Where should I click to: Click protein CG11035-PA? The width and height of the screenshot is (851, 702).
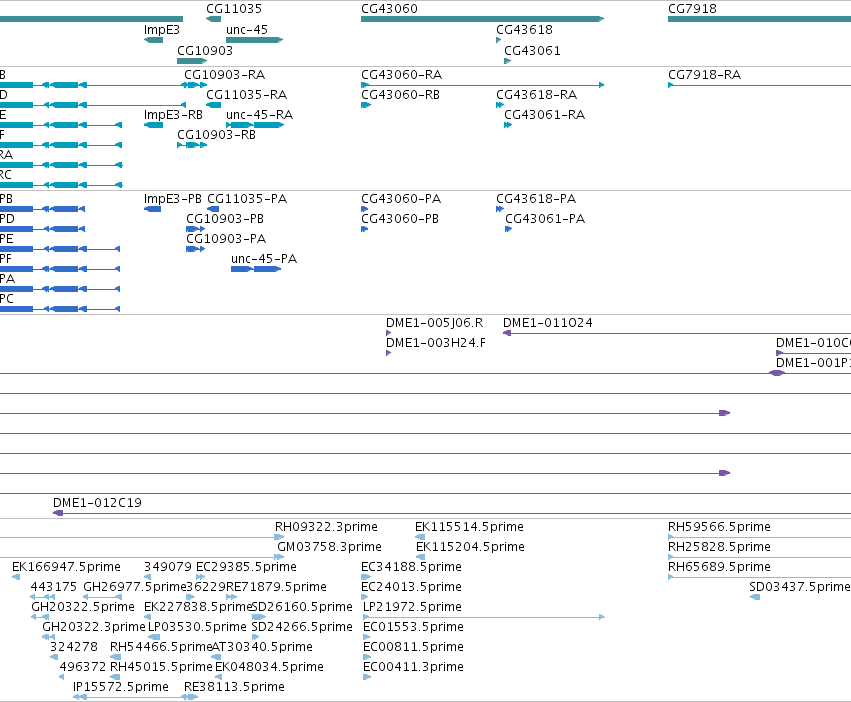pos(247,199)
